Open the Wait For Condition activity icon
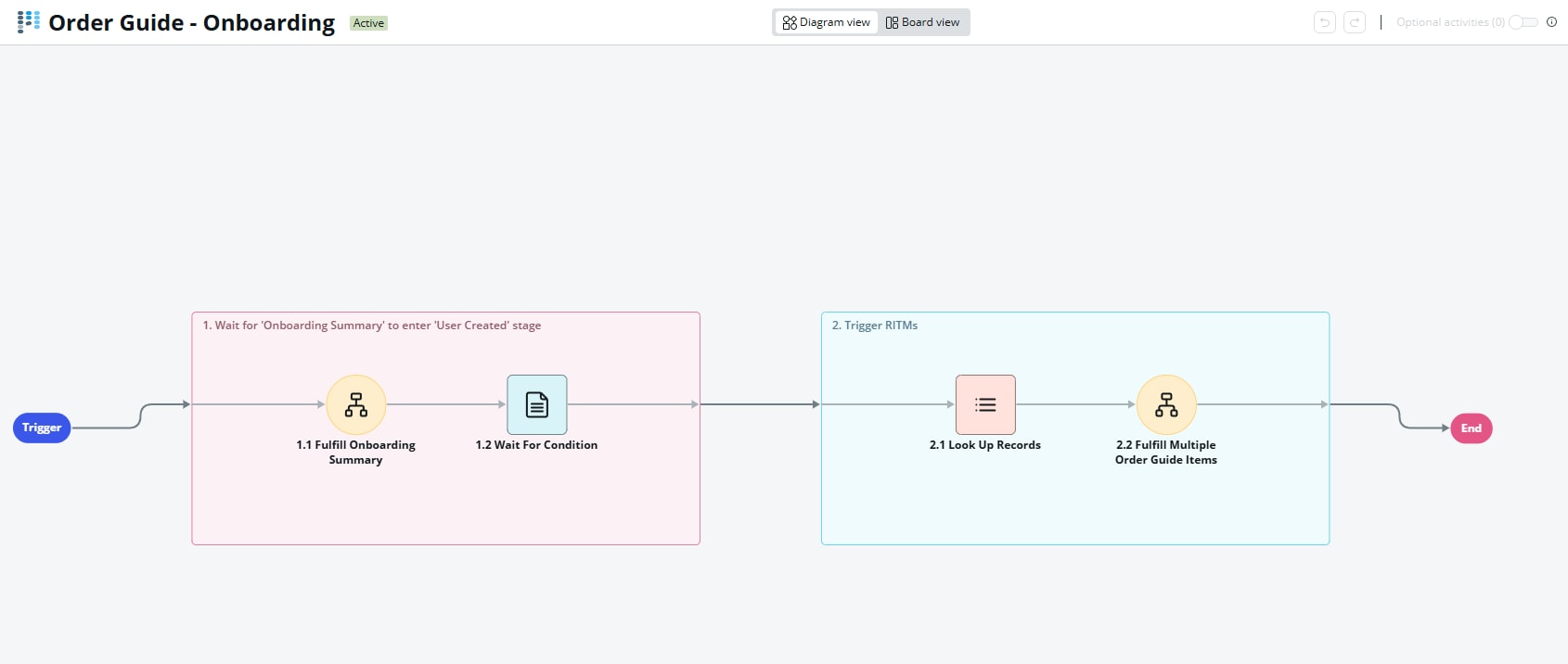The height and width of the screenshot is (664, 1568). (x=536, y=404)
